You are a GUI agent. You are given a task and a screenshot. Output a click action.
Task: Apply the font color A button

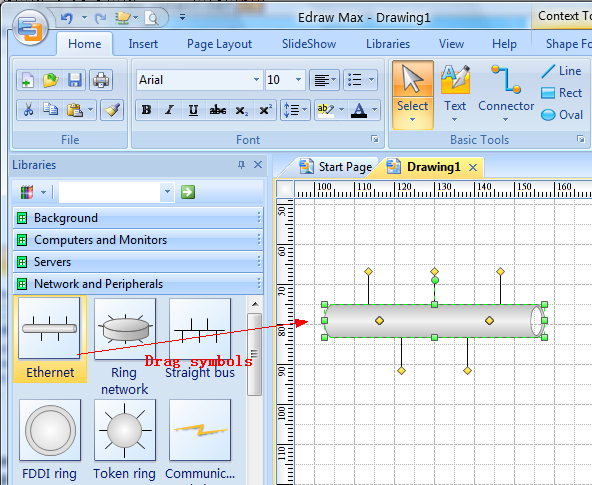[x=359, y=110]
